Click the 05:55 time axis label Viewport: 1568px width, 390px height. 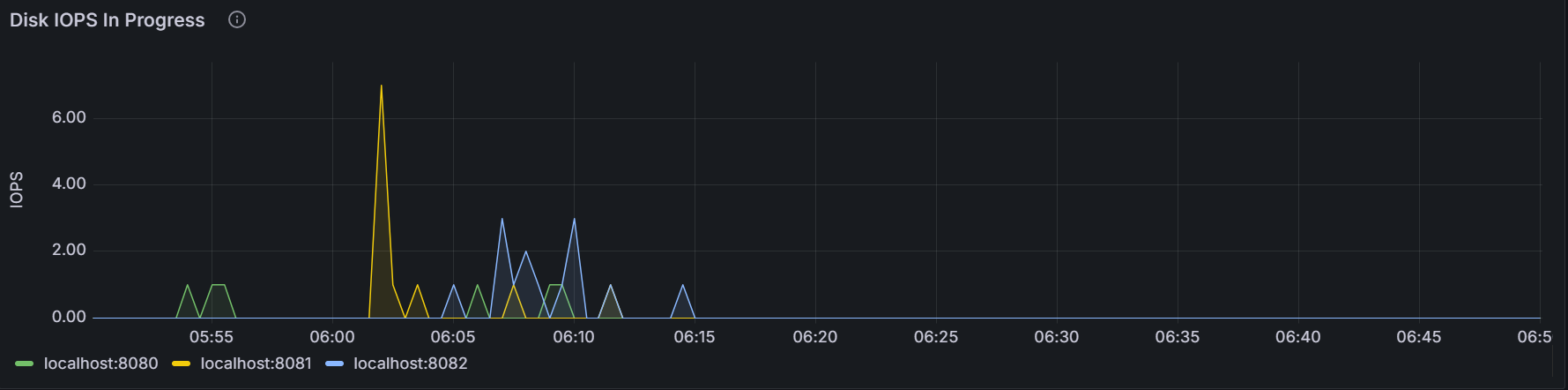coord(212,337)
